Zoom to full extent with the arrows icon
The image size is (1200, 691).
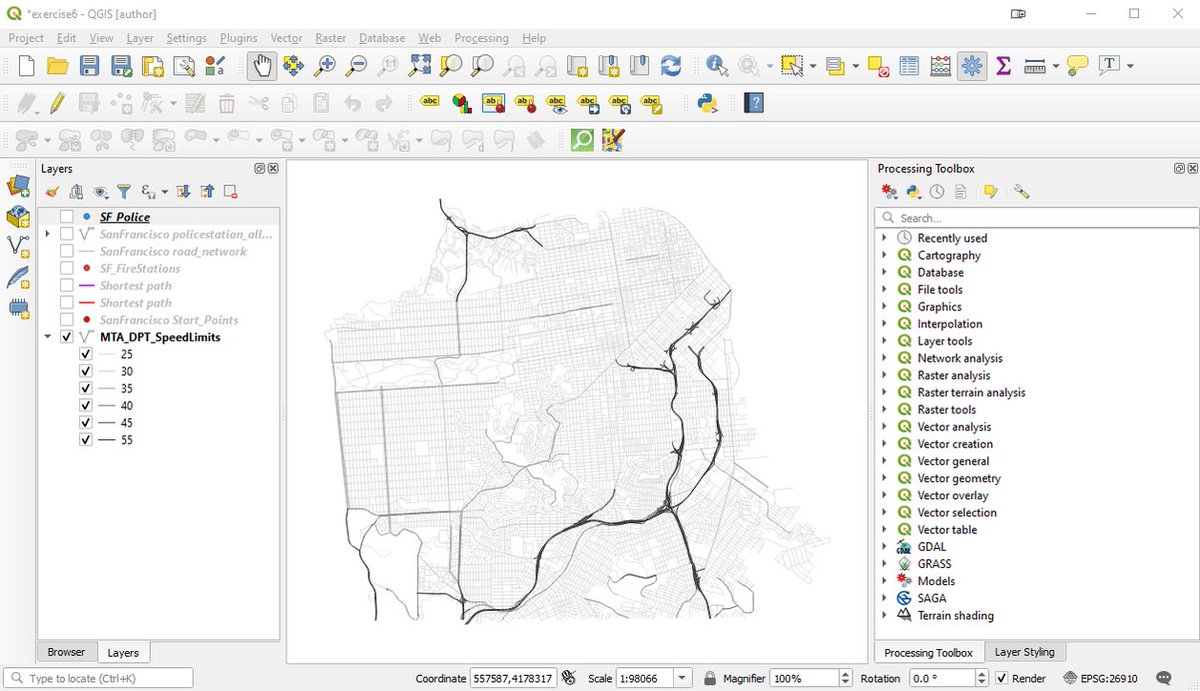(x=420, y=66)
